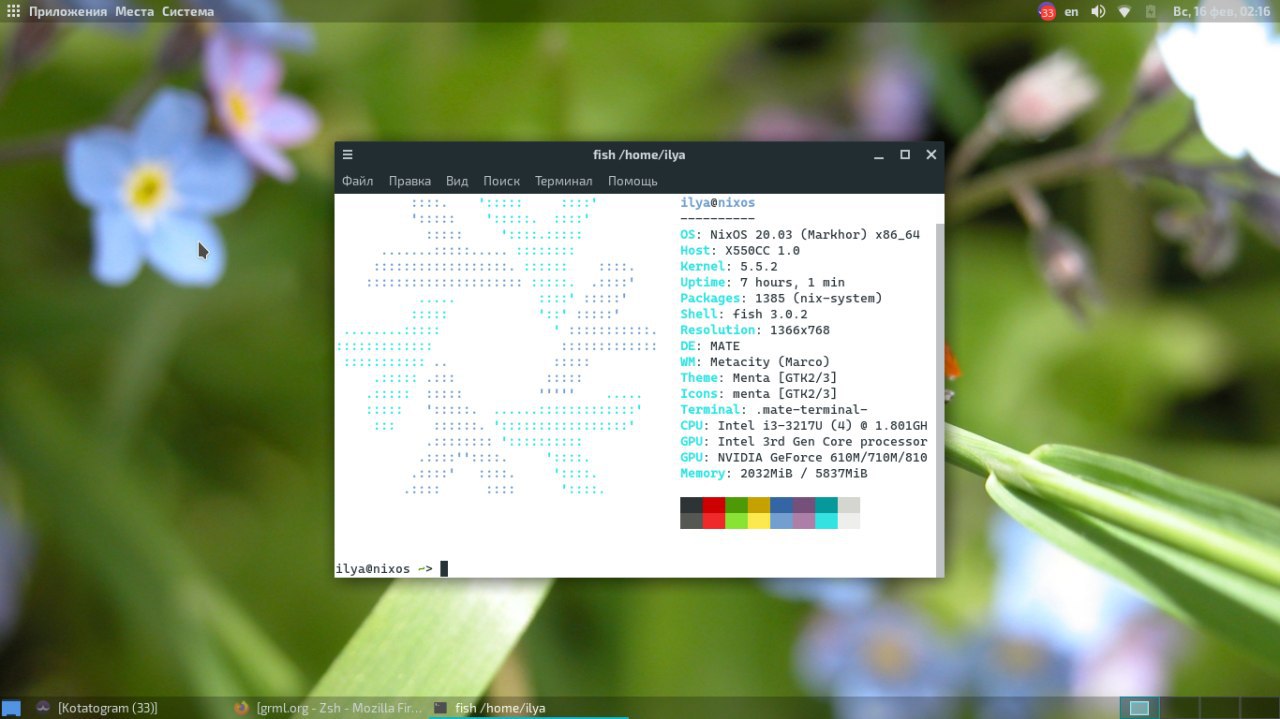Image resolution: width=1280 pixels, height=719 pixels.
Task: Maximize the fish terminal window
Action: point(905,155)
